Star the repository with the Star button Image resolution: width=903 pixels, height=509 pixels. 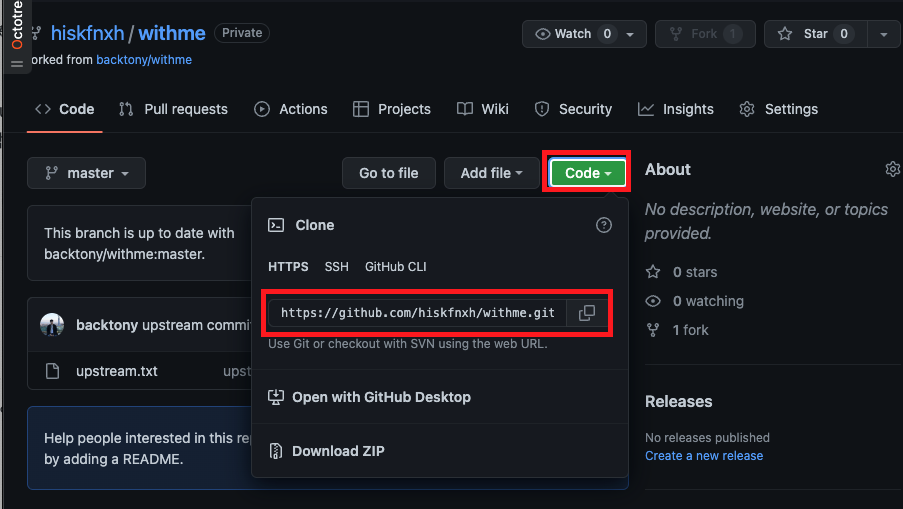pos(815,34)
